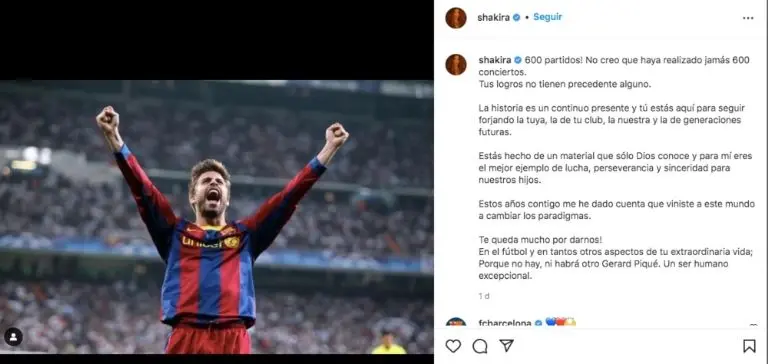Open the three-dots more options menu
Image resolution: width=768 pixels, height=364 pixels.
[748, 18]
